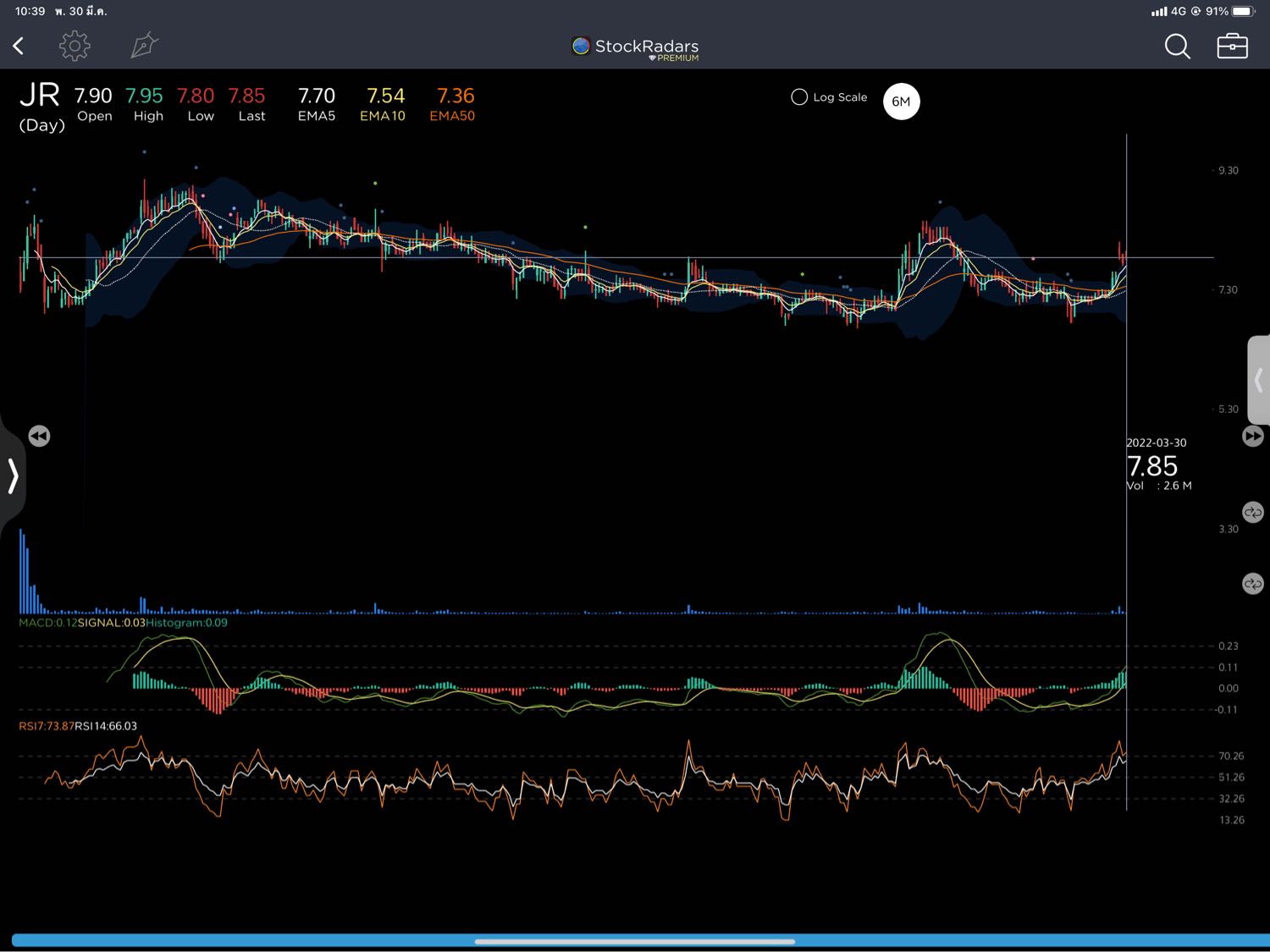Expand the right side panel handle

click(x=1258, y=380)
